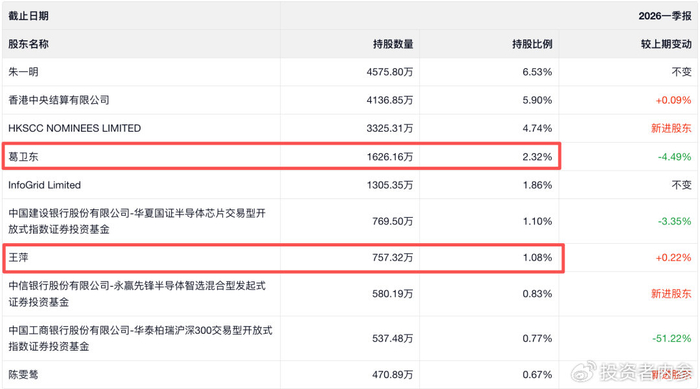Select shareholder name 朱一明
Viewport: 700px width, 389px height.
click(23, 71)
